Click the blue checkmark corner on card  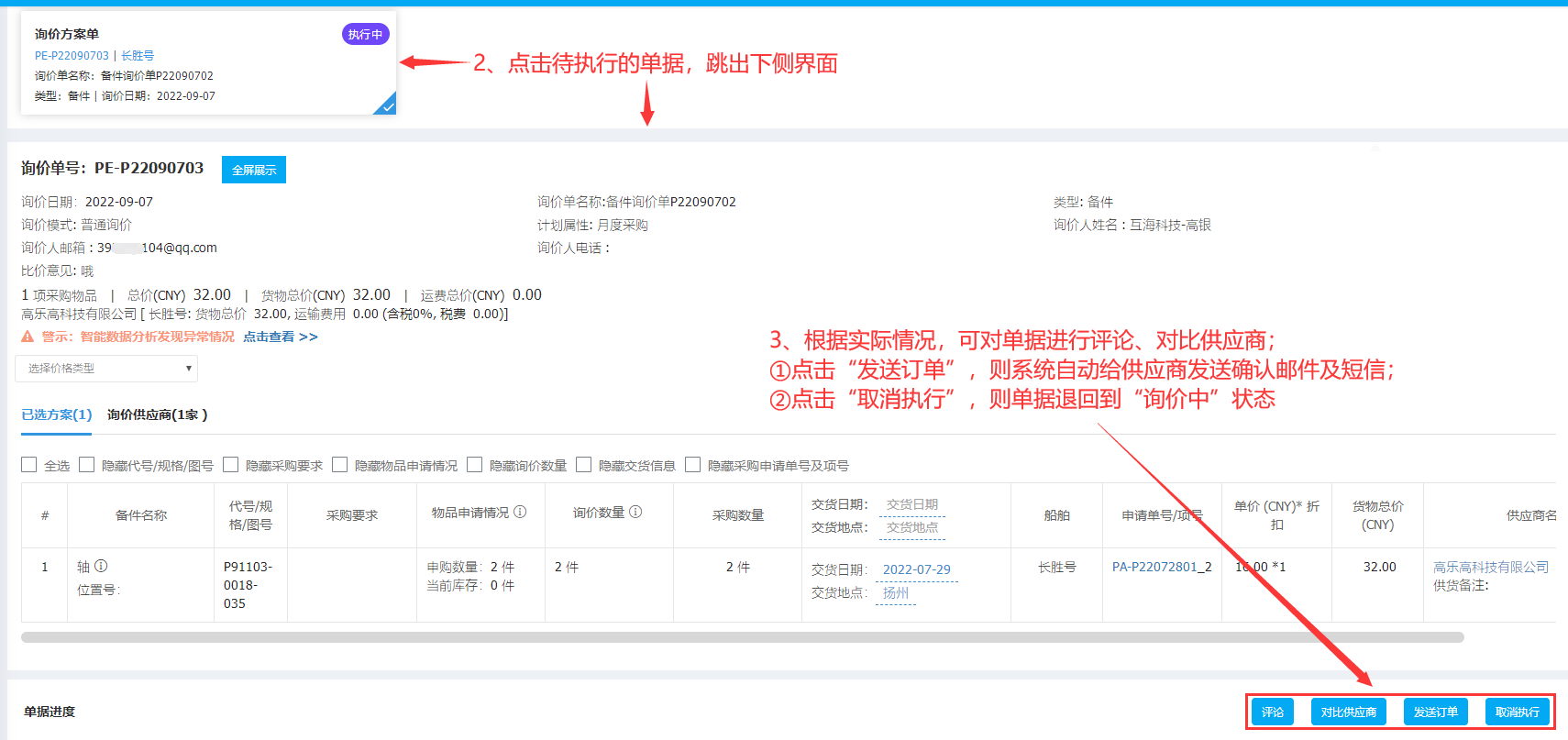(x=387, y=105)
